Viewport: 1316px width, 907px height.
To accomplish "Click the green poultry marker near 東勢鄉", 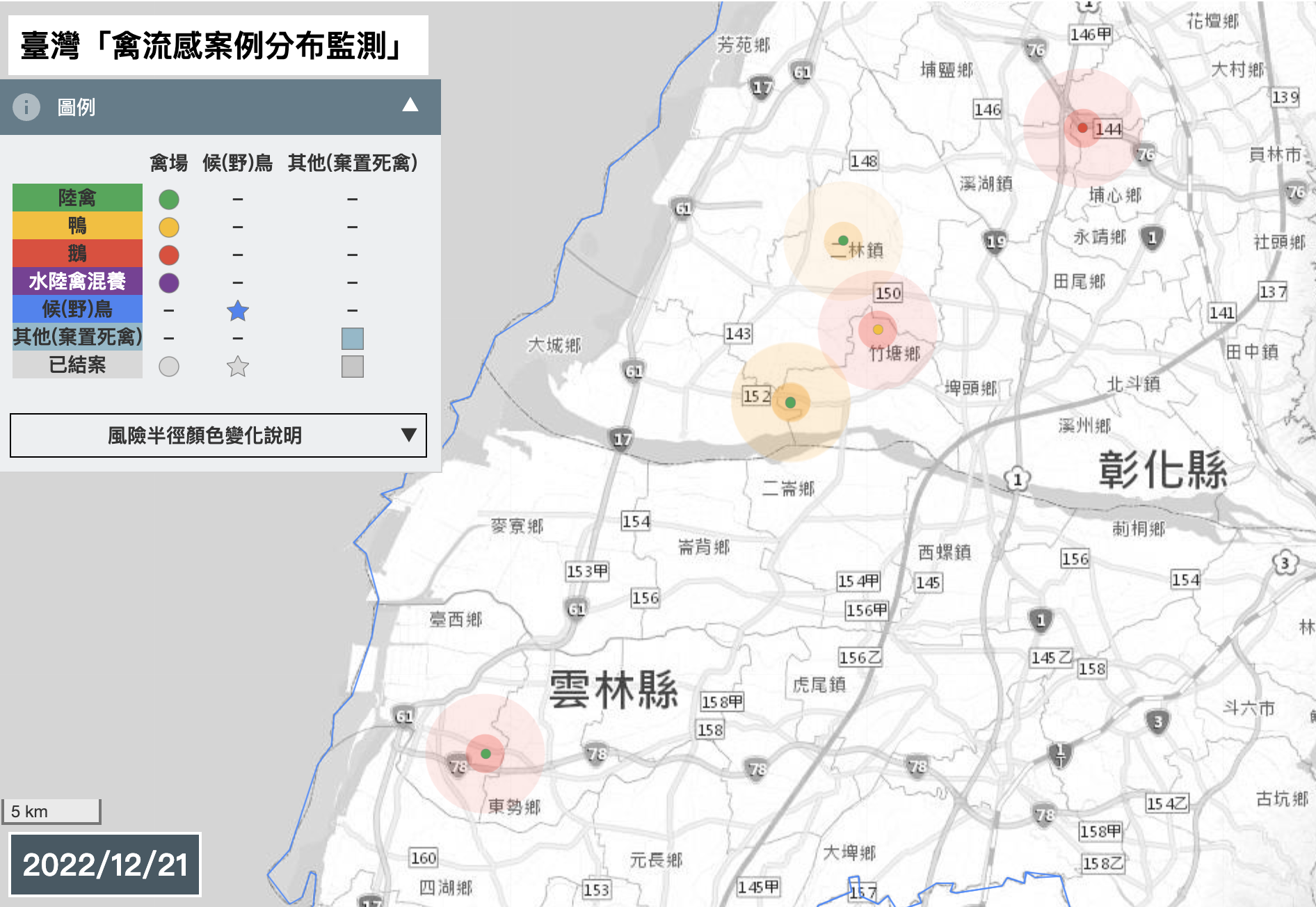I will pyautogui.click(x=486, y=754).
